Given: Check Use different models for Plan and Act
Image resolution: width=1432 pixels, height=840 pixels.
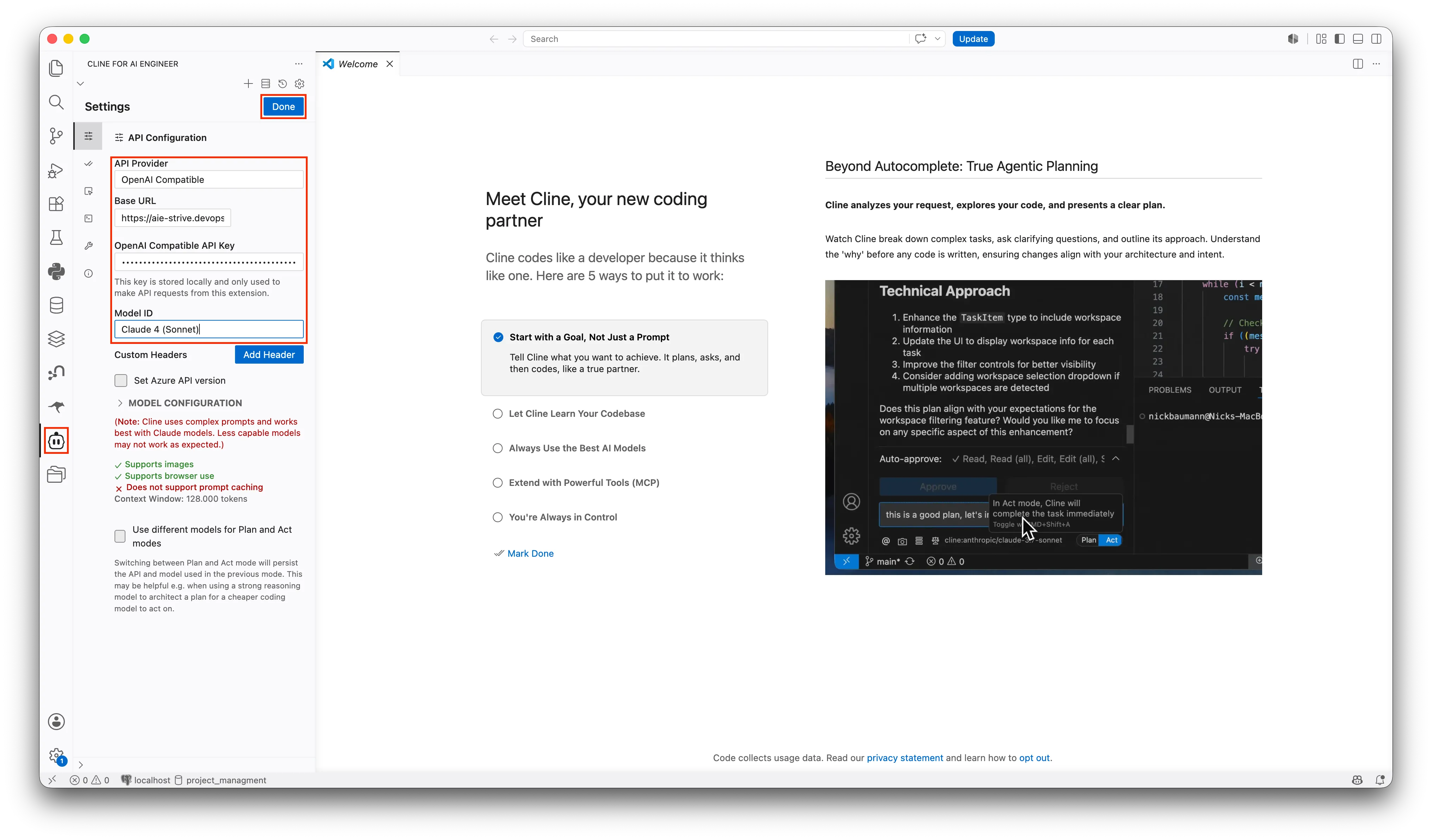Looking at the screenshot, I should pos(120,536).
